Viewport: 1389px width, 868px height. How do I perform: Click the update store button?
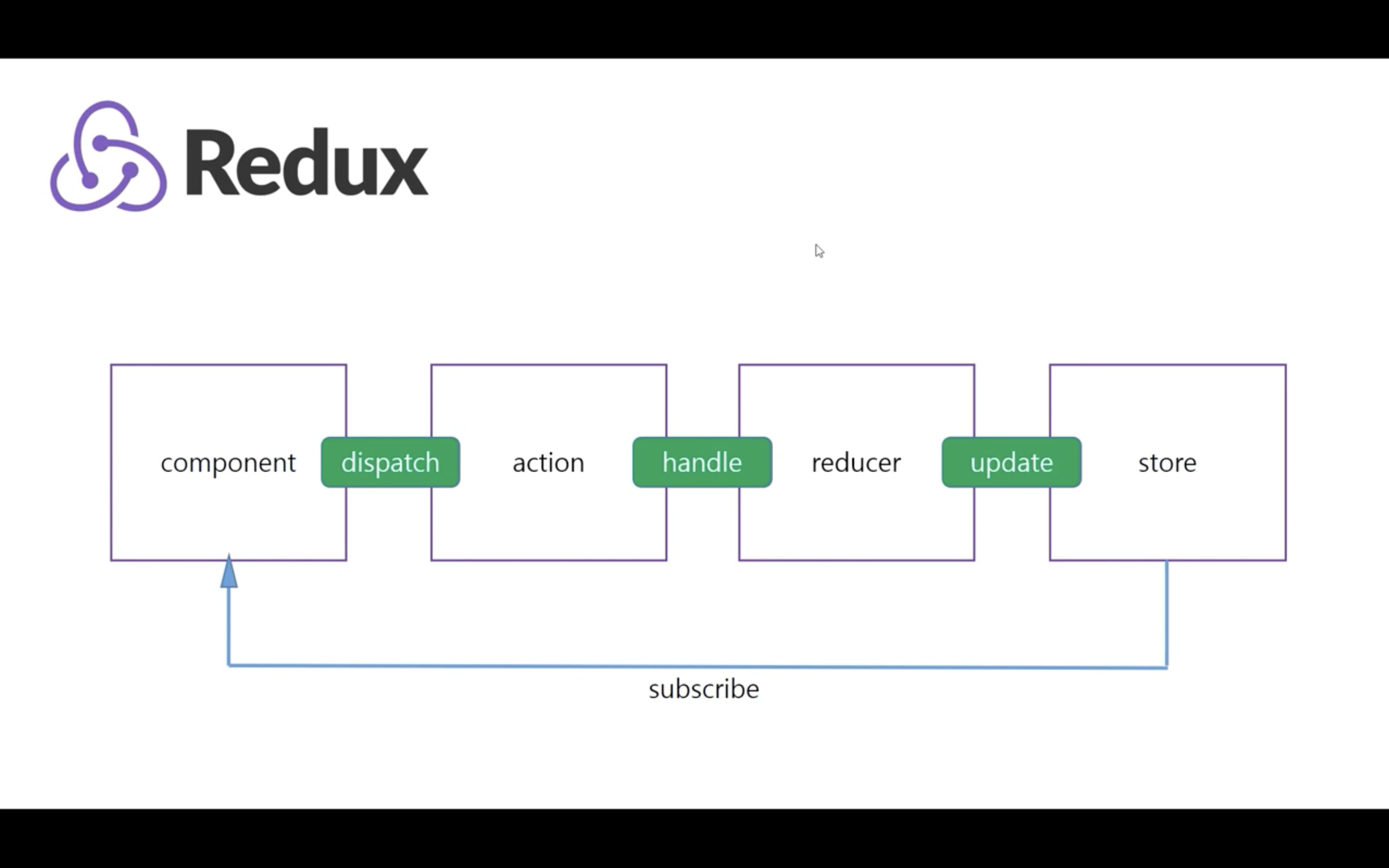click(1011, 462)
